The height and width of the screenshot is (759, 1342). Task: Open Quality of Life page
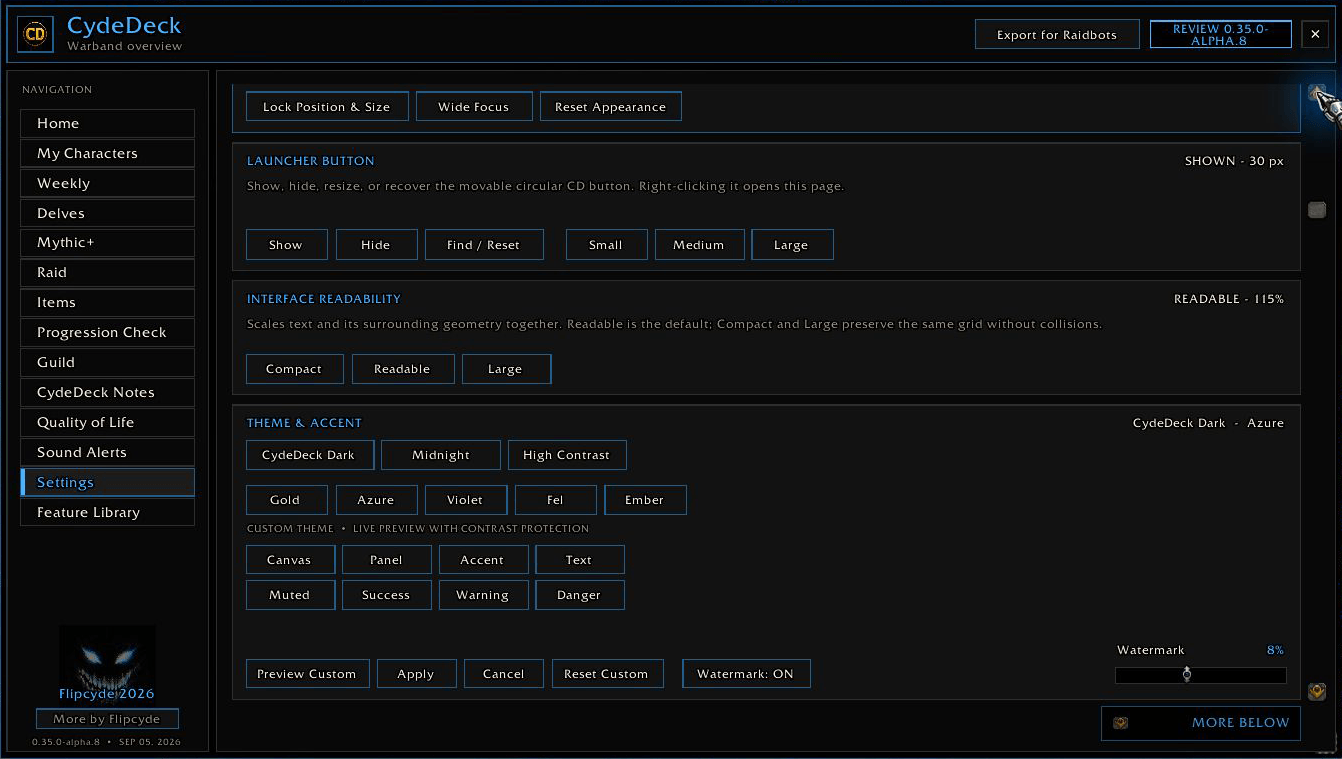click(x=108, y=423)
